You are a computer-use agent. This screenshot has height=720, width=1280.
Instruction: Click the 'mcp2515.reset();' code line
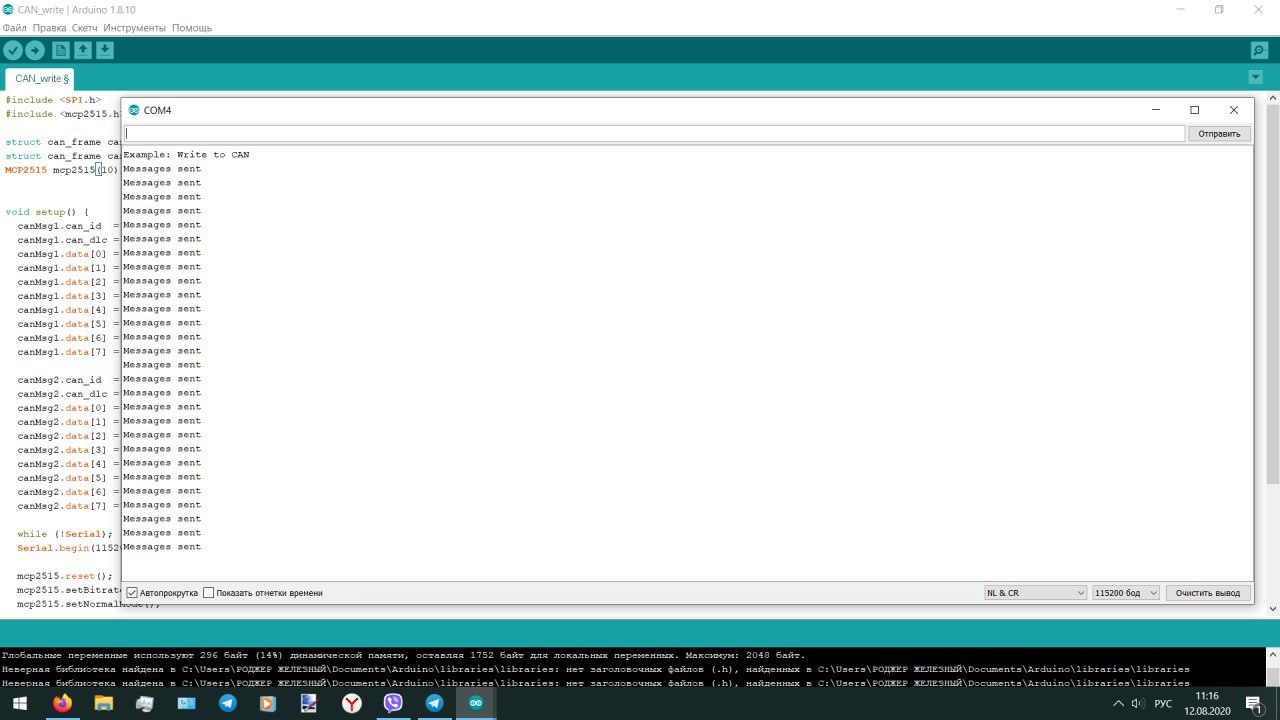[x=65, y=576]
